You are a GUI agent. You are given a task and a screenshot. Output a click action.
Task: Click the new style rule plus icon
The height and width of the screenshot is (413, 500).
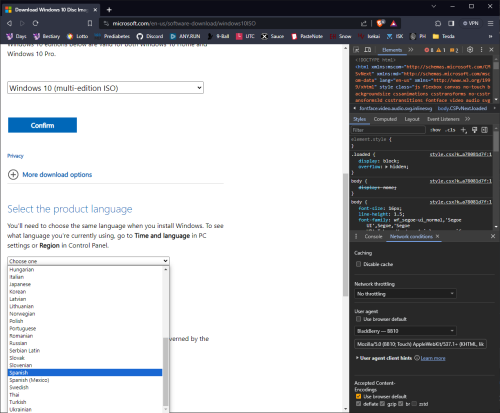(x=464, y=130)
